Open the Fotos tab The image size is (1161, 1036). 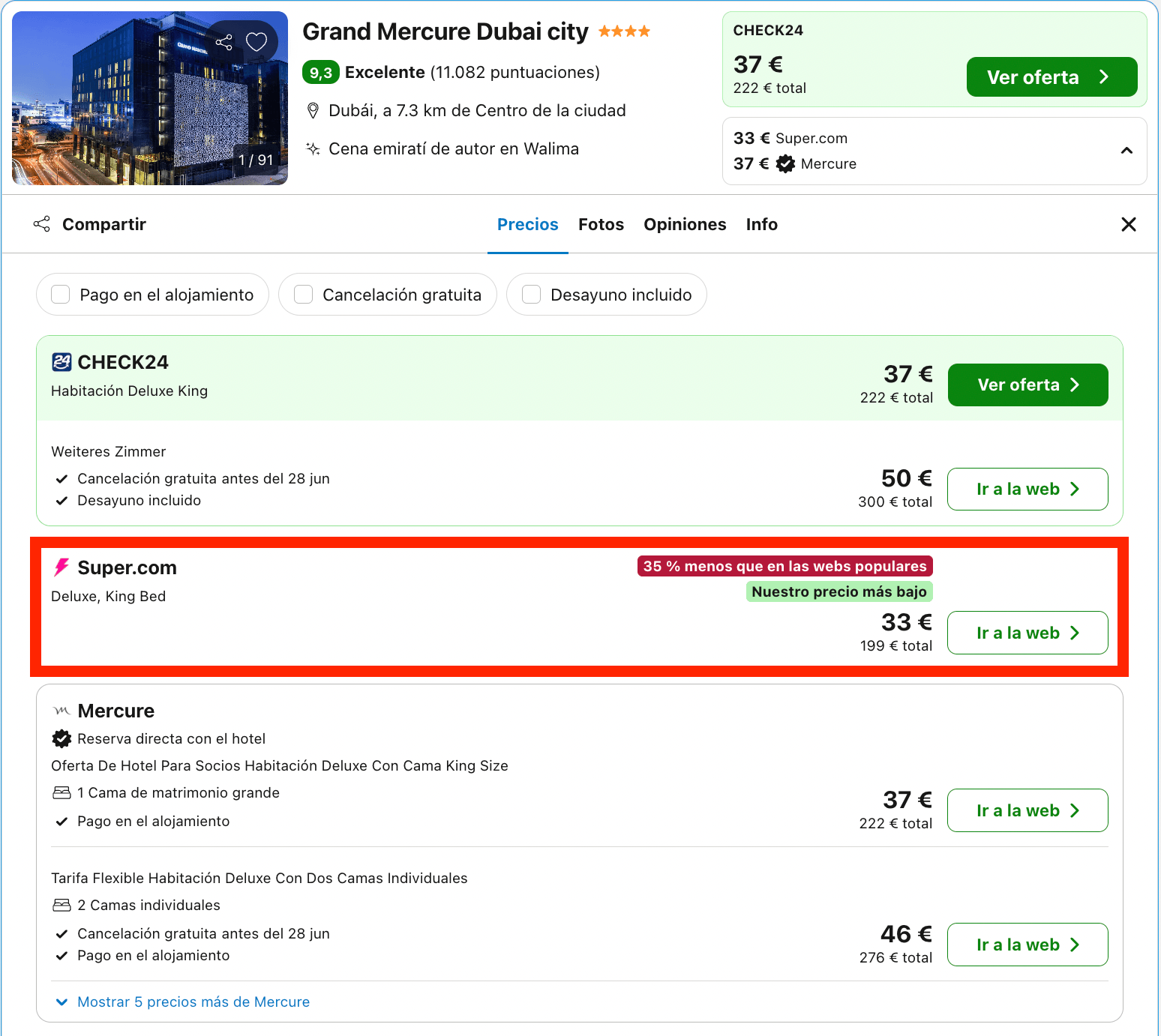pyautogui.click(x=601, y=224)
